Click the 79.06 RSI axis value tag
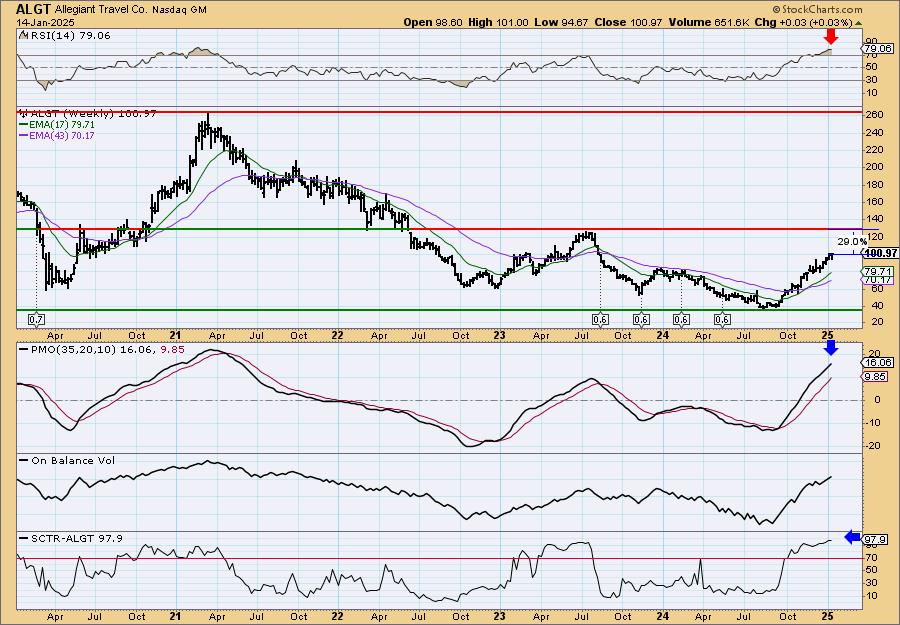This screenshot has height=625, width=900. (879, 48)
